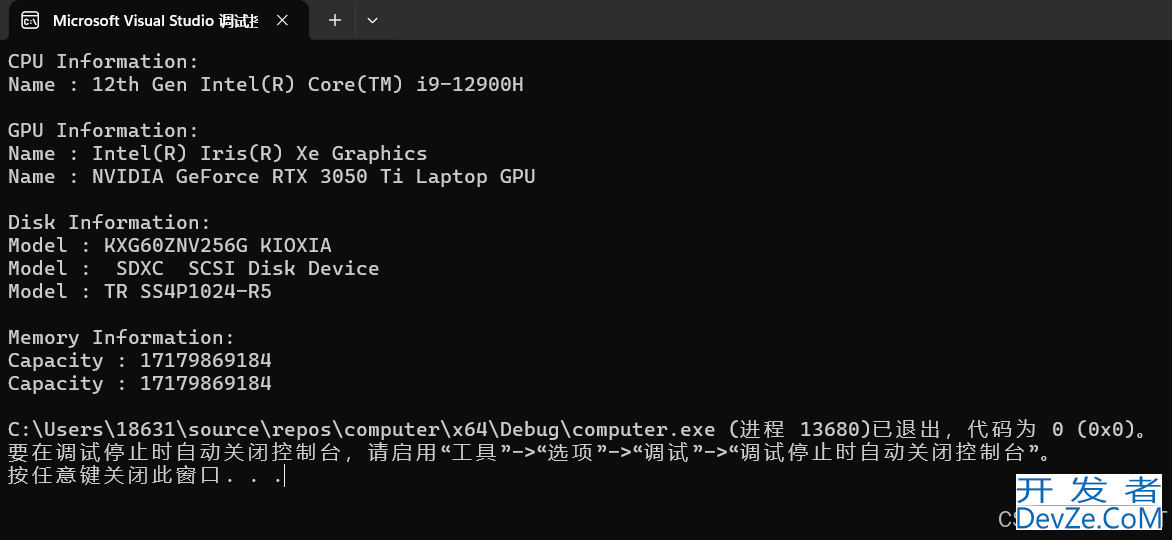Click the SDXC SCSI Disk Device line
1172x540 pixels.
click(194, 268)
